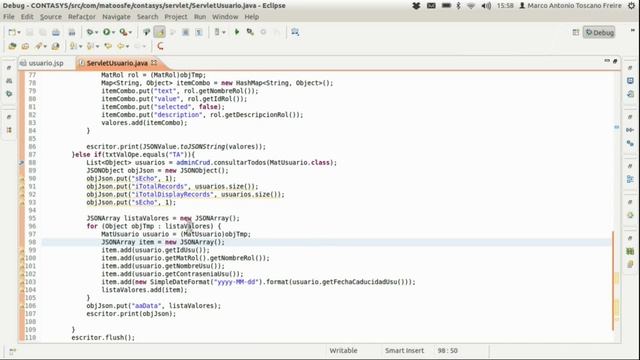This screenshot has width=640, height=360.
Task: Open the Window menu
Action: (x=225, y=17)
